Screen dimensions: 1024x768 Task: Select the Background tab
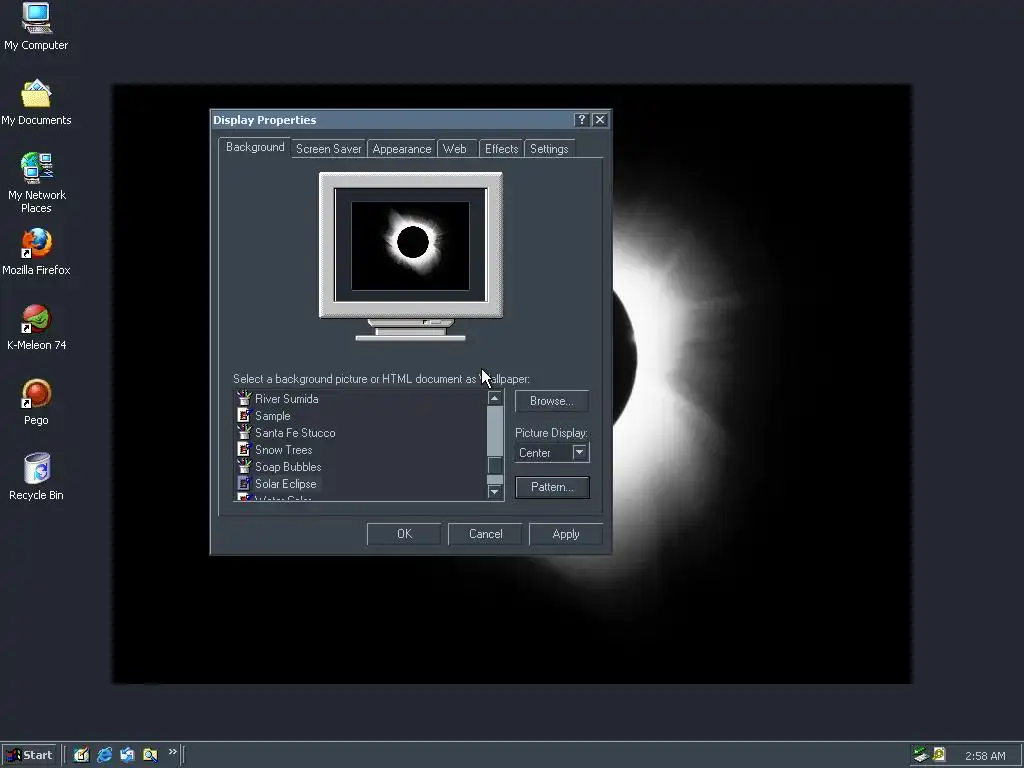pos(255,147)
